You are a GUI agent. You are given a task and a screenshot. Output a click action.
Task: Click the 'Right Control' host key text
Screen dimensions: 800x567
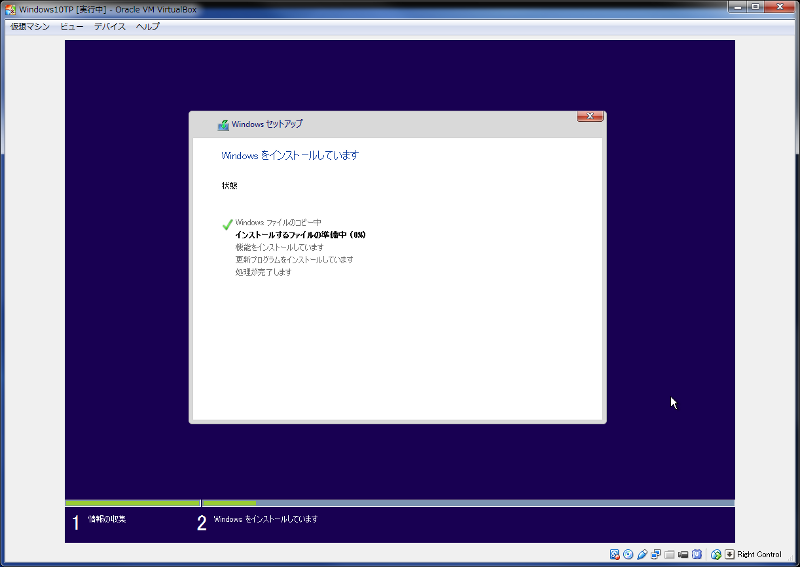(759, 554)
